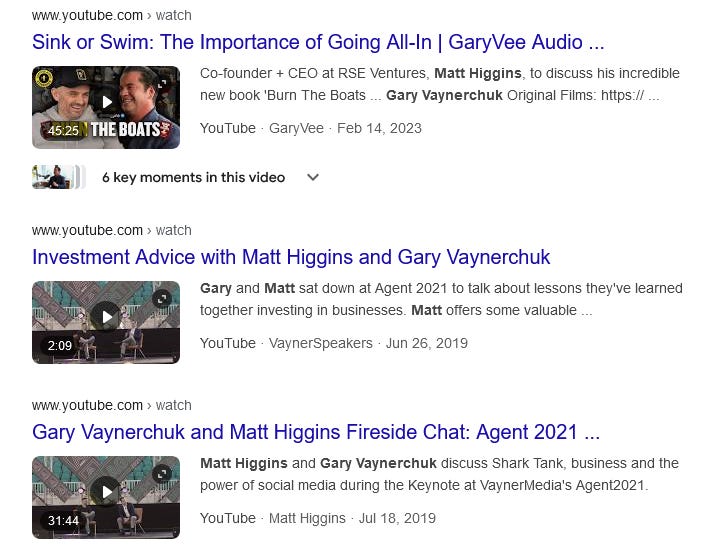This screenshot has width=712, height=552.
Task: Click the 'sat down at Agent 2021' snippet
Action: coord(441,299)
